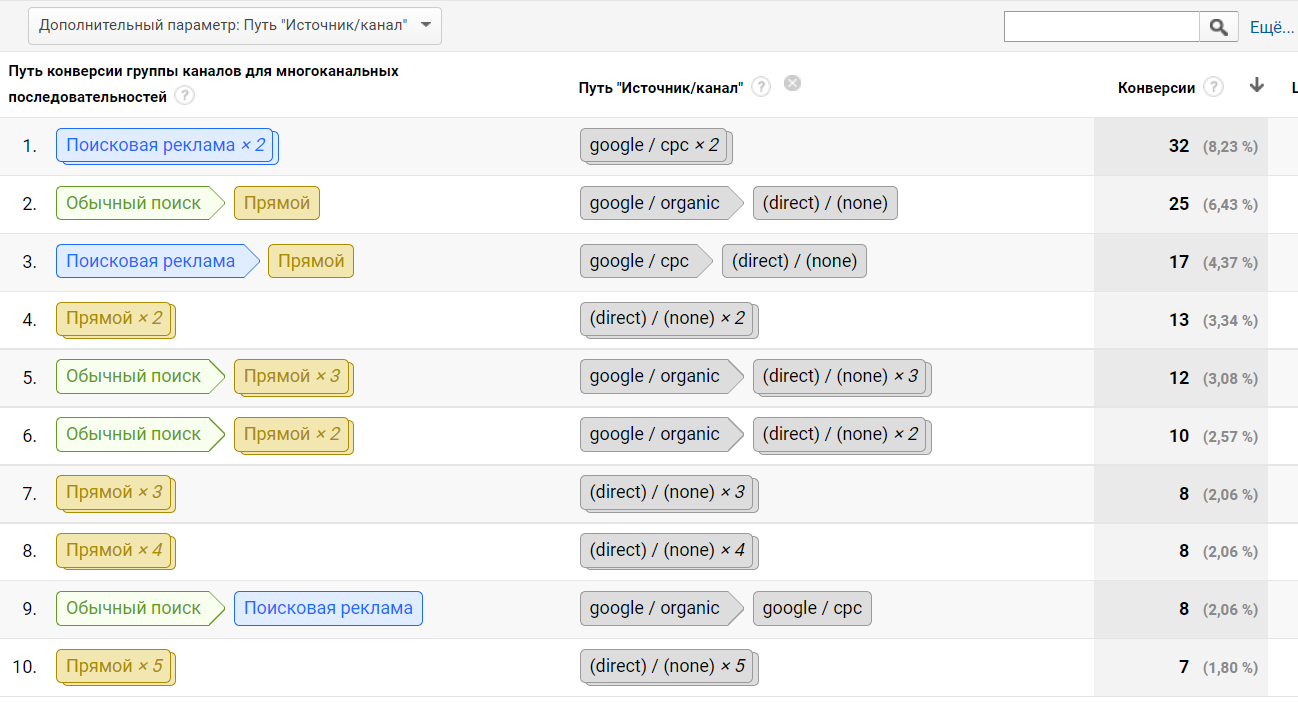Select Обычный поиск chip in row 2
The width and height of the screenshot is (1298, 704).
[x=134, y=204]
